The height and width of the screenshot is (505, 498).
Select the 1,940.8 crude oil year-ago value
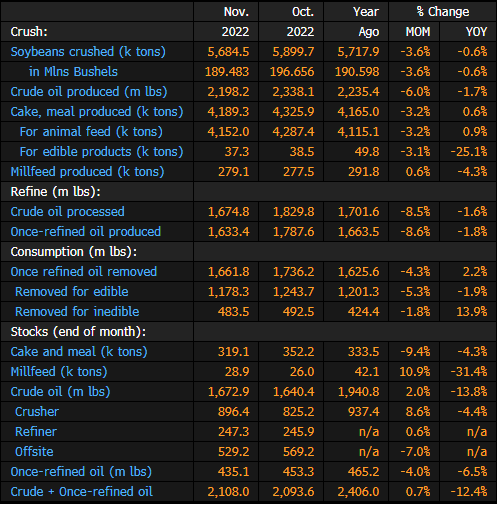(x=358, y=392)
